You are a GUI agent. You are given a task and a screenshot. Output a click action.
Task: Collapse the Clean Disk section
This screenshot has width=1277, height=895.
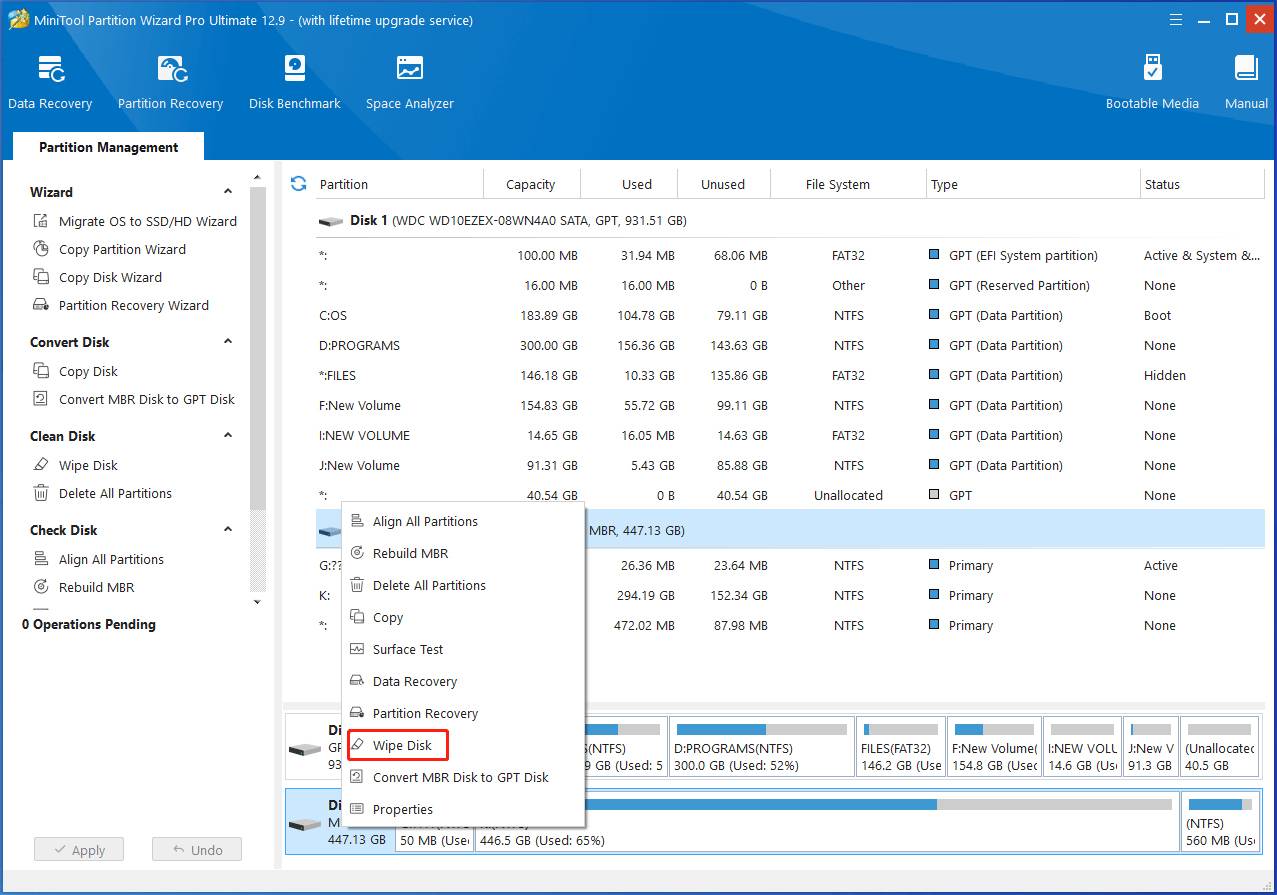[228, 436]
